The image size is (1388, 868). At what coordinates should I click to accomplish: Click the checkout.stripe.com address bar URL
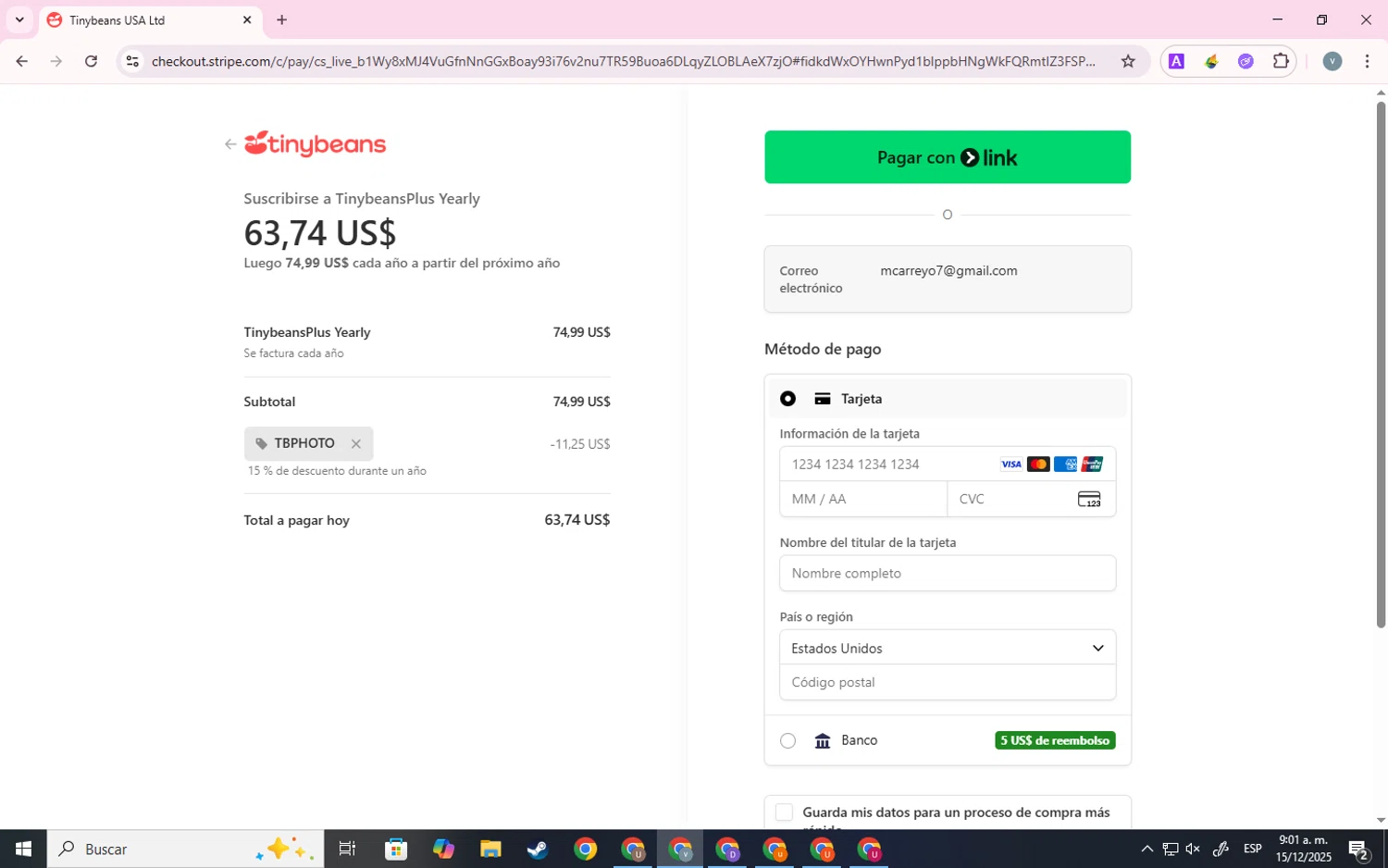(623, 61)
